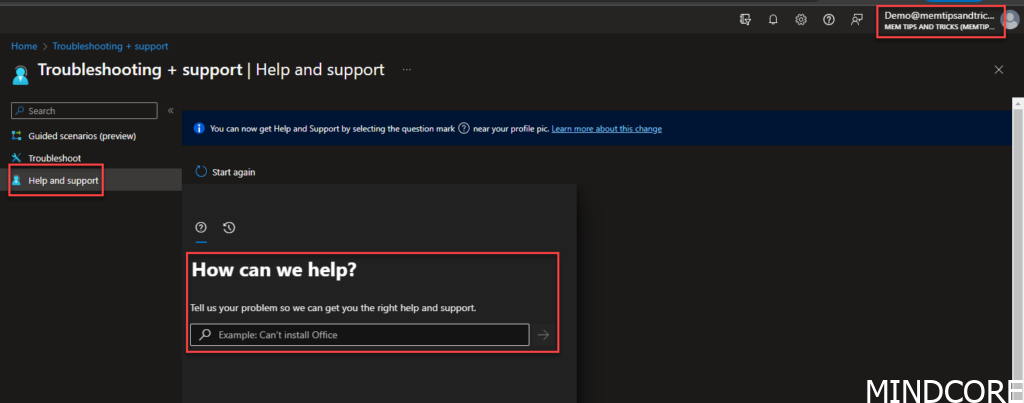Open the ellipsis more options by title
The width and height of the screenshot is (1024, 403).
(x=407, y=69)
